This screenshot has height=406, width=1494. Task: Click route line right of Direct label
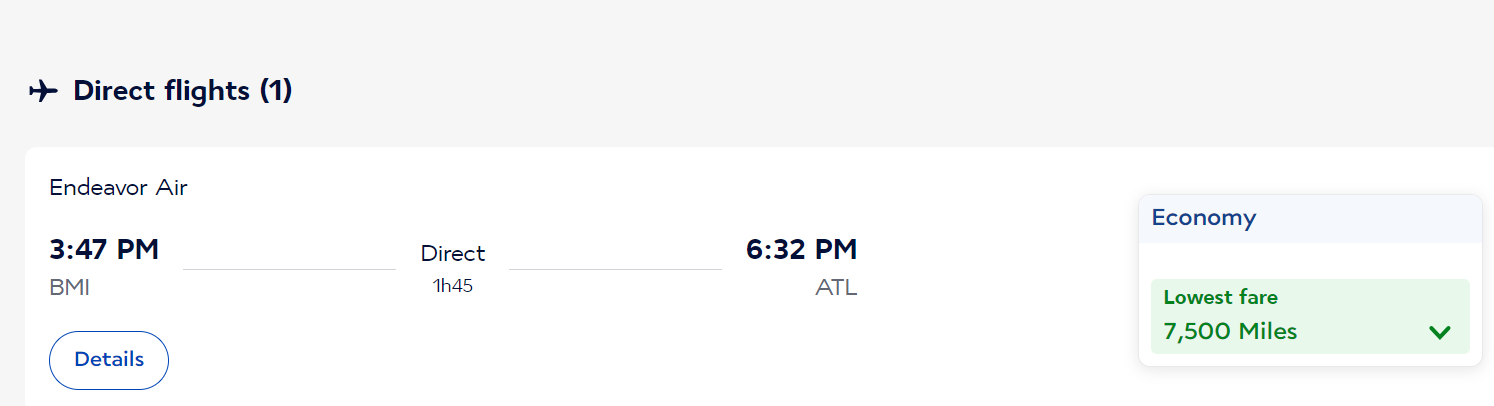pos(615,269)
